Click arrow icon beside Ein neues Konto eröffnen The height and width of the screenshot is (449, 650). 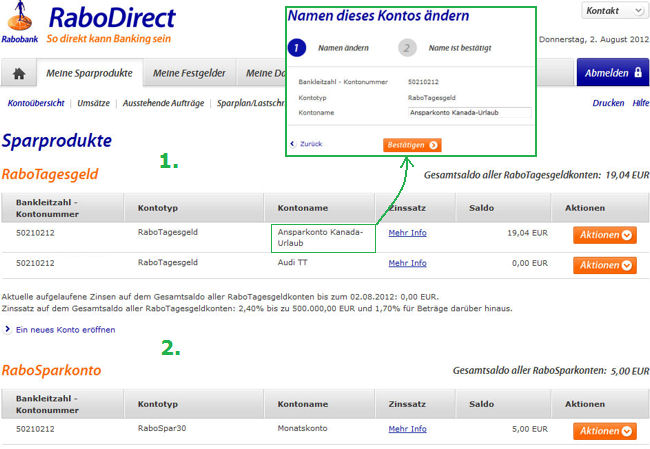tap(7, 329)
